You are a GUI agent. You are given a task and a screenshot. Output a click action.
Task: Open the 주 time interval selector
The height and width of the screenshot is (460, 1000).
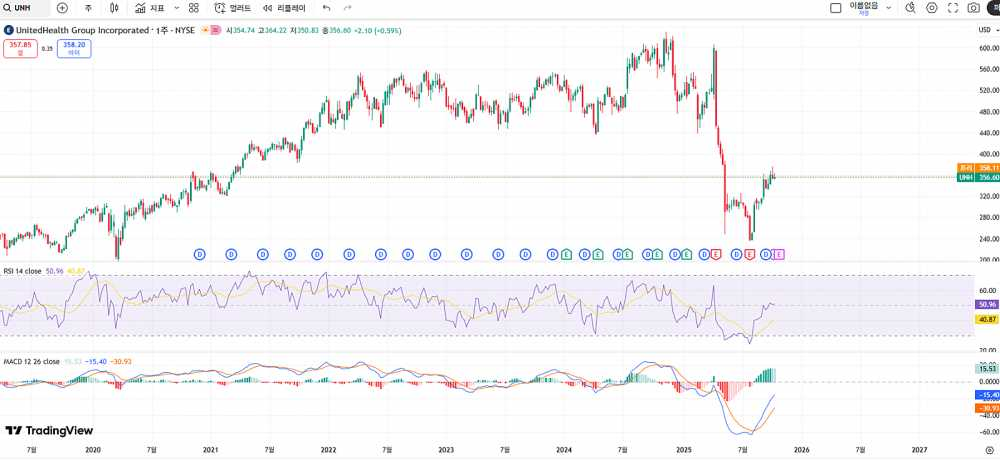(x=88, y=8)
